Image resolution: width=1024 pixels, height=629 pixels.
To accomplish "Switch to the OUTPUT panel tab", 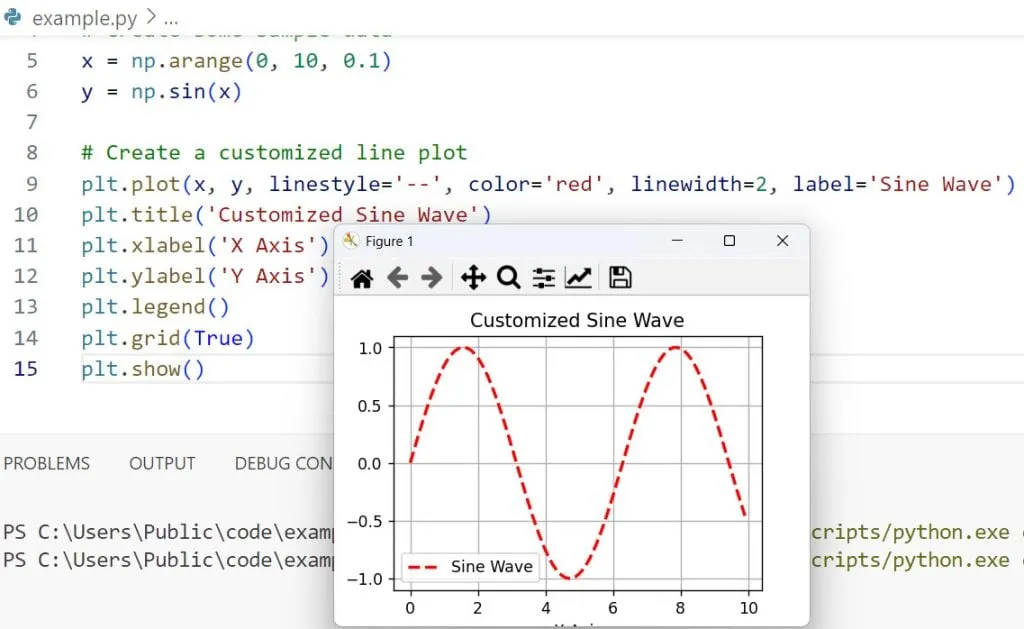I will tap(162, 463).
